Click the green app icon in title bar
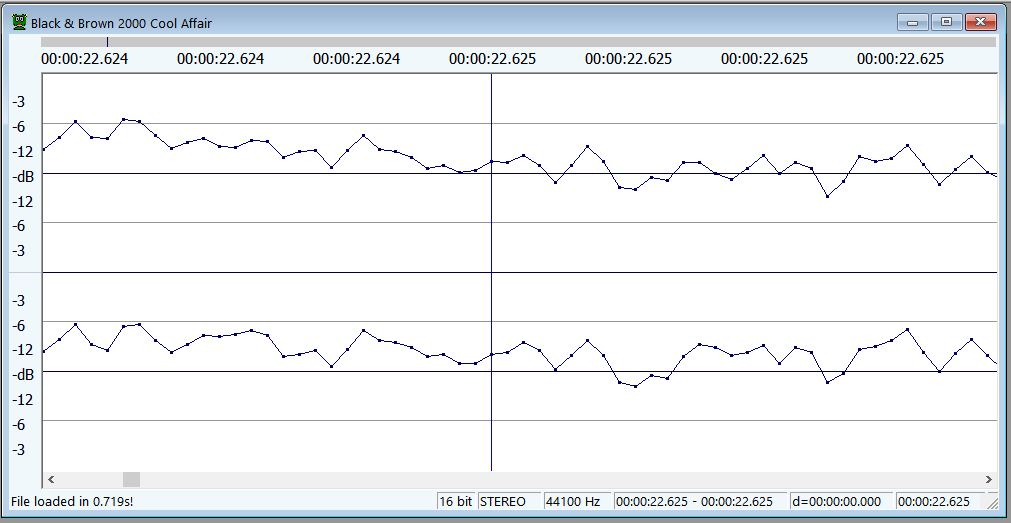This screenshot has height=523, width=1011. [x=20, y=23]
